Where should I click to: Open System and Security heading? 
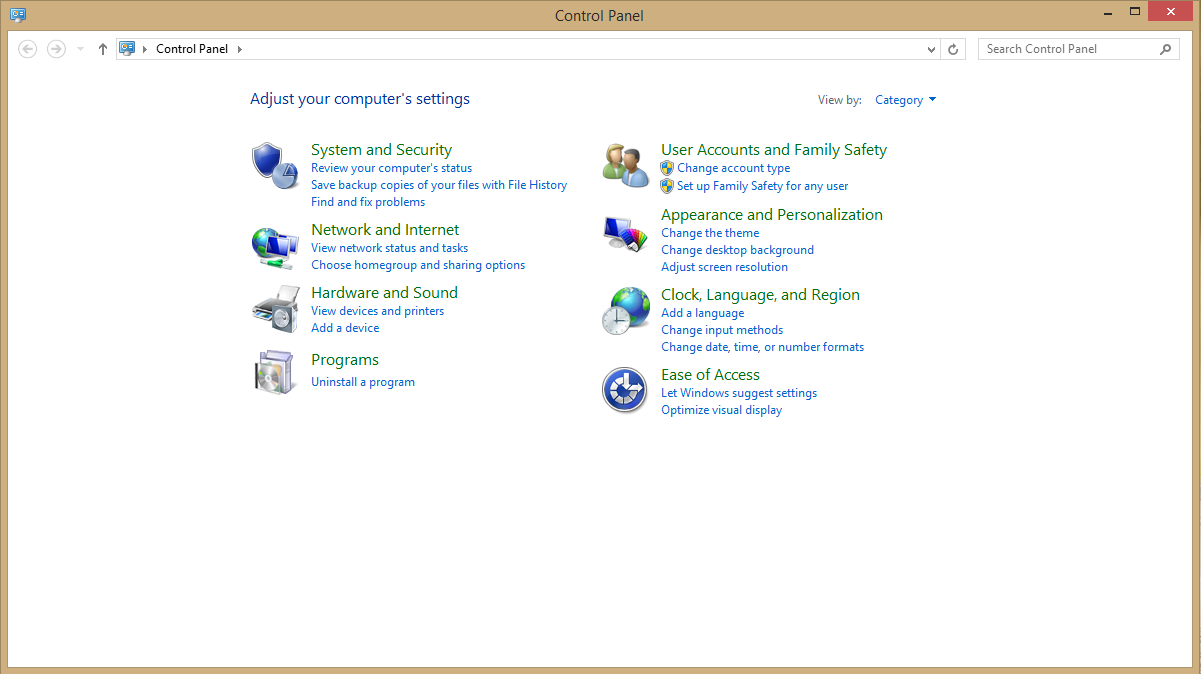(x=381, y=150)
